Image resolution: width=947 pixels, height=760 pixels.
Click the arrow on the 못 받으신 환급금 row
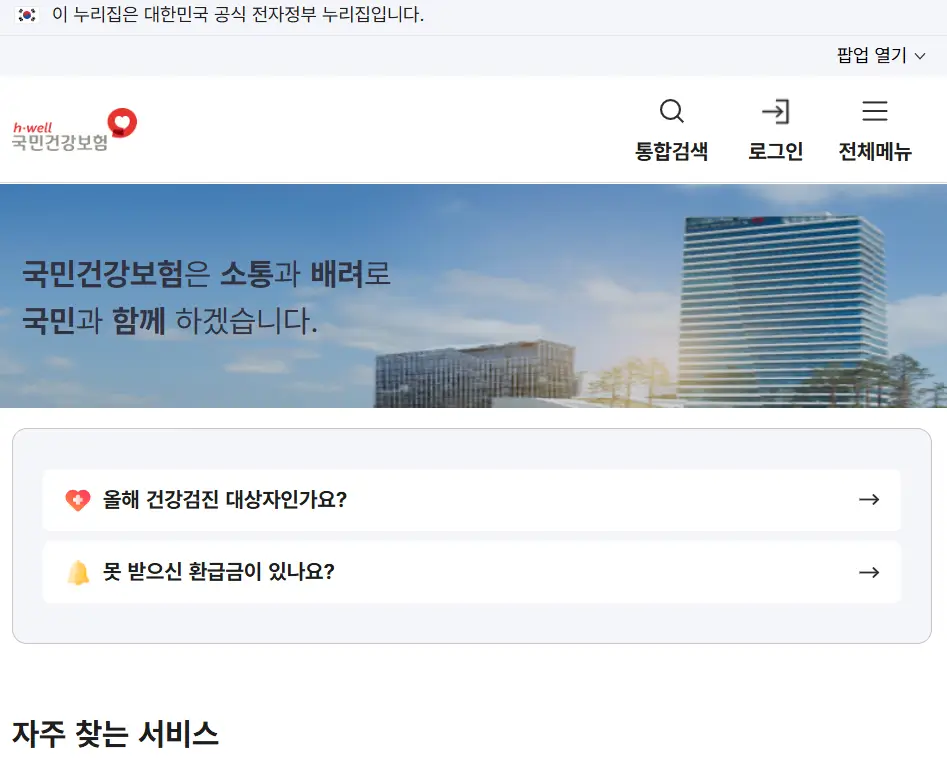tap(869, 572)
